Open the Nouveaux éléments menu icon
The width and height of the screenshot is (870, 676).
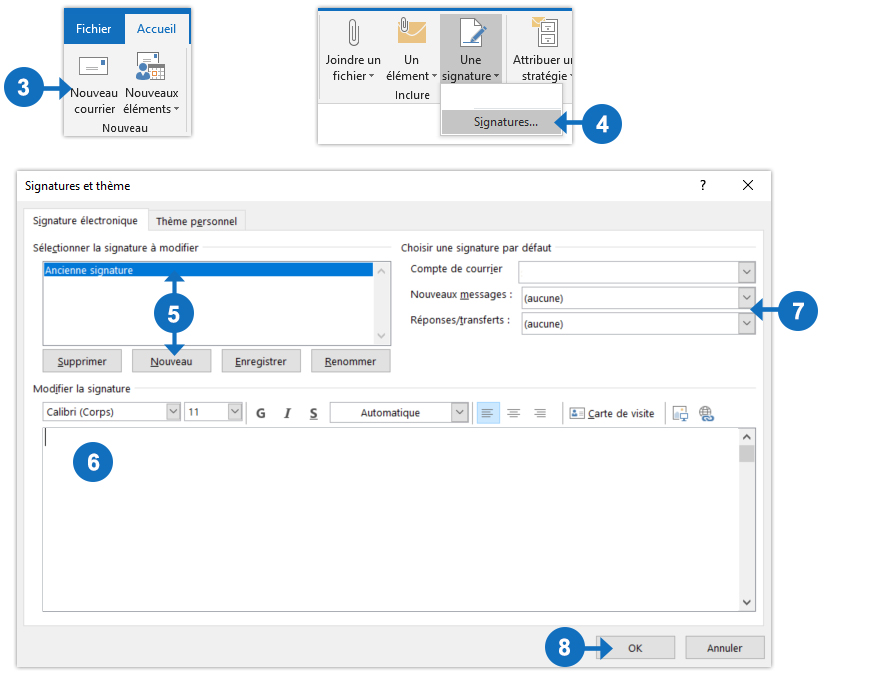[150, 66]
